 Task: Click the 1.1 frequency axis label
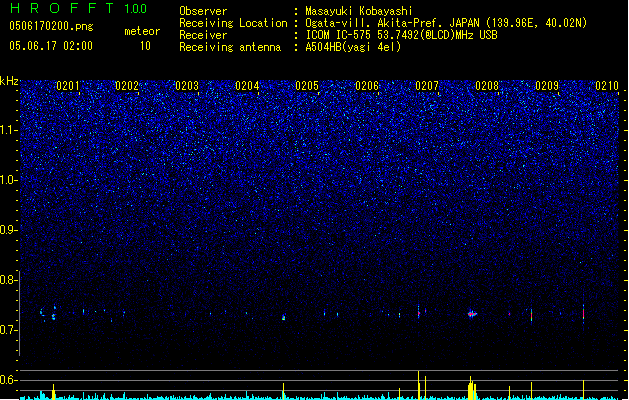coord(8,130)
